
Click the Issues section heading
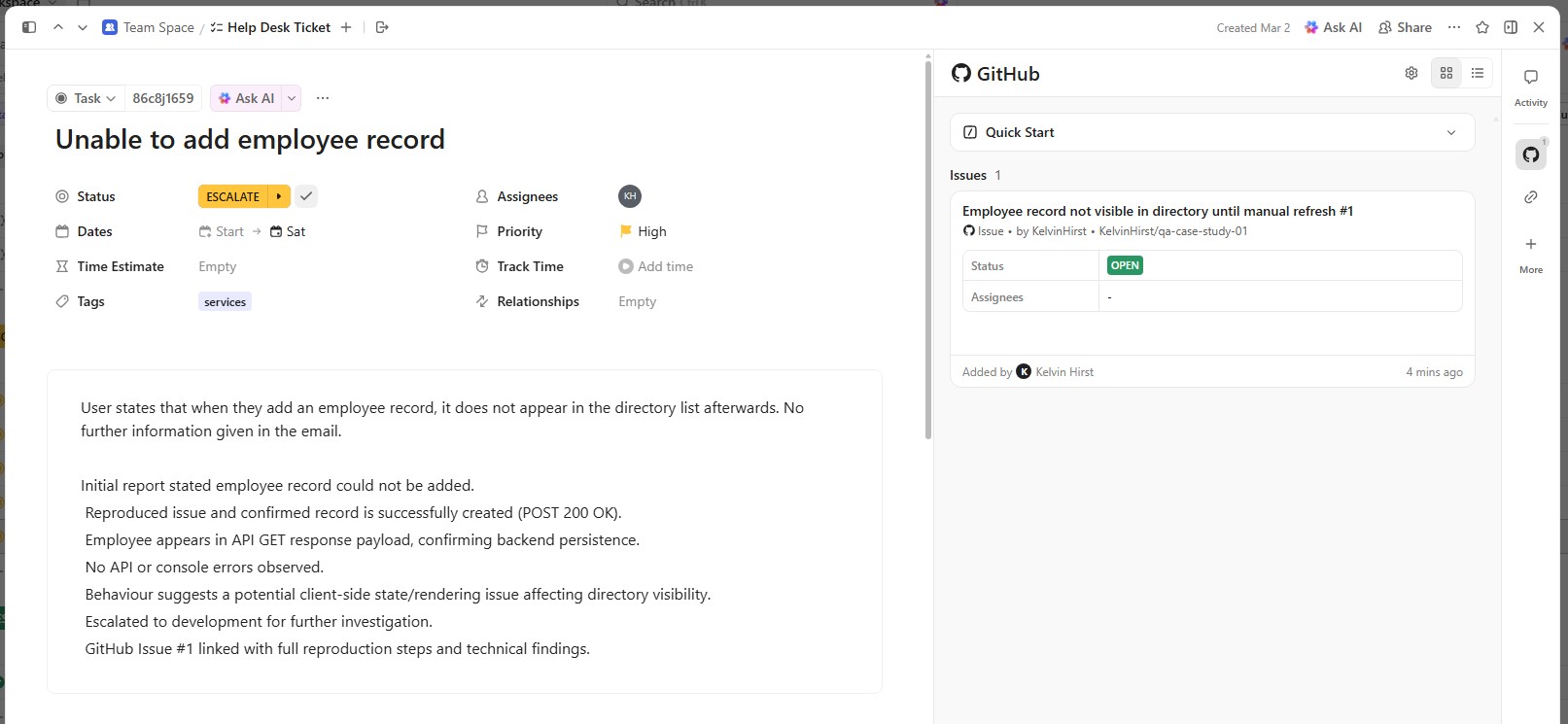click(968, 175)
